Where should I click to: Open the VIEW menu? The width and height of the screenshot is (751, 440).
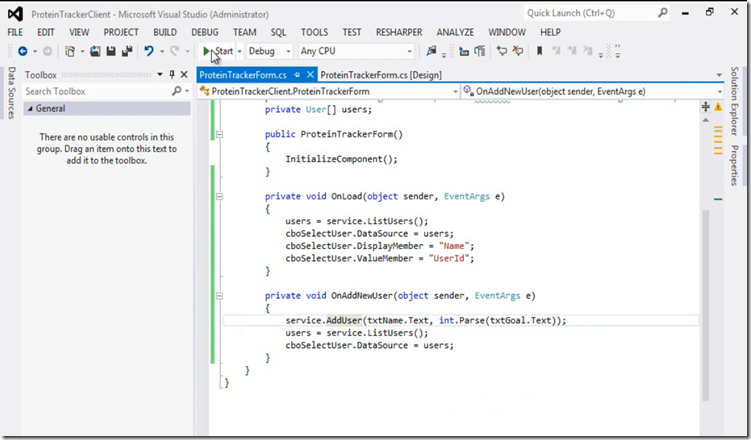79,32
